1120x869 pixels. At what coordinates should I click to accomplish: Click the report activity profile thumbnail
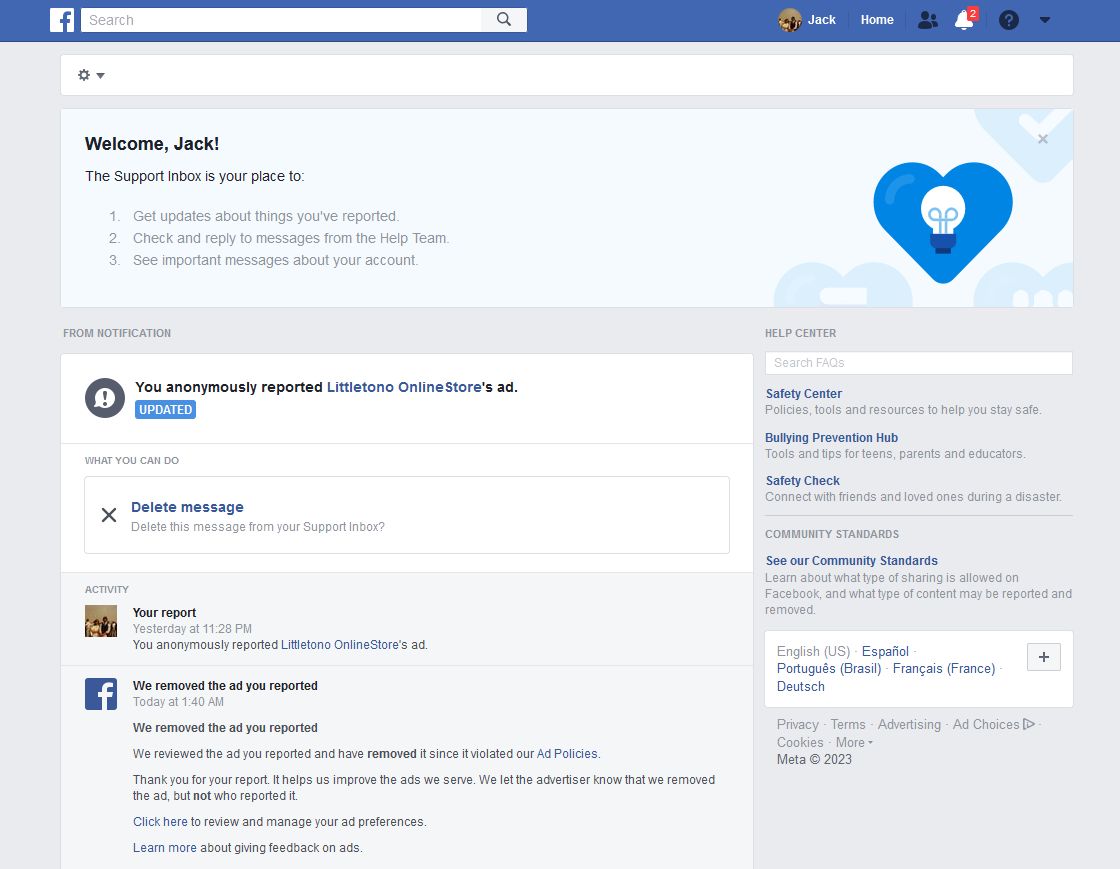(101, 621)
